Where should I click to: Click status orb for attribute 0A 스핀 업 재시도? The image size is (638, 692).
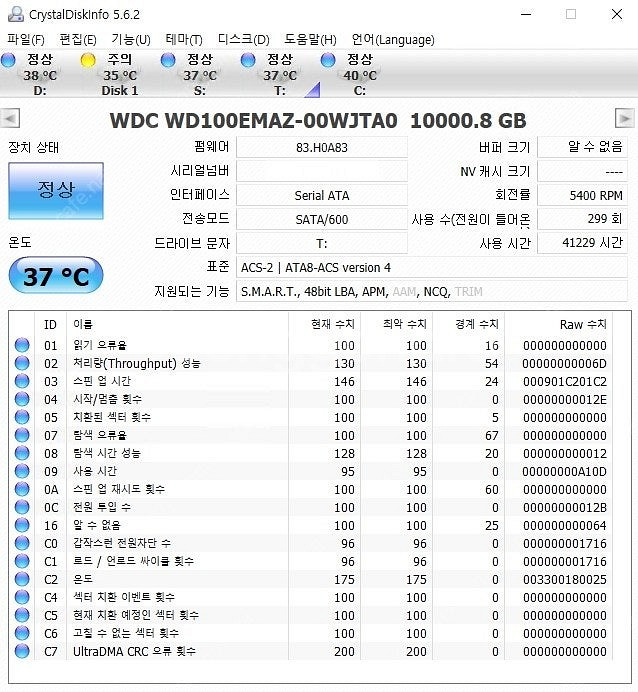tap(22, 489)
